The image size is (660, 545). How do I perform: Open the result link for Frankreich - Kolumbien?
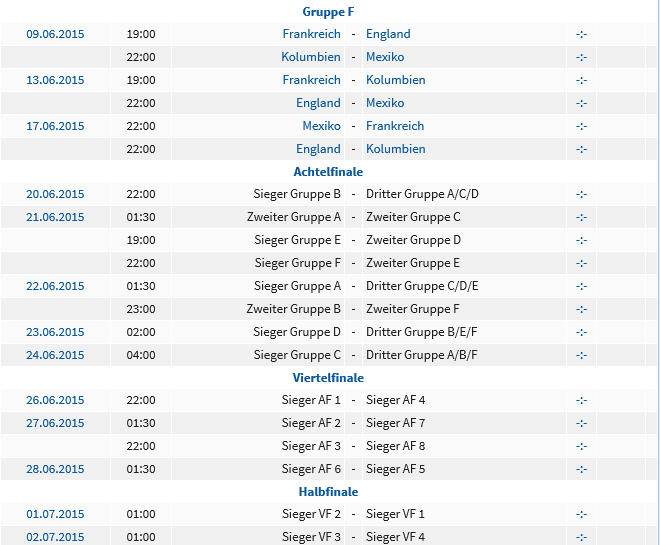[x=581, y=80]
